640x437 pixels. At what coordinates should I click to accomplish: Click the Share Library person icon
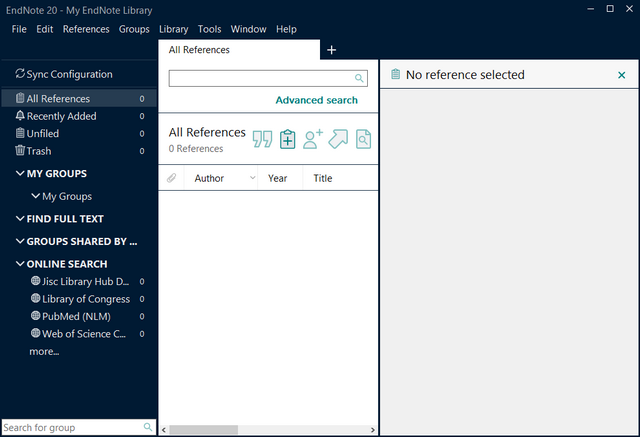[x=313, y=140]
